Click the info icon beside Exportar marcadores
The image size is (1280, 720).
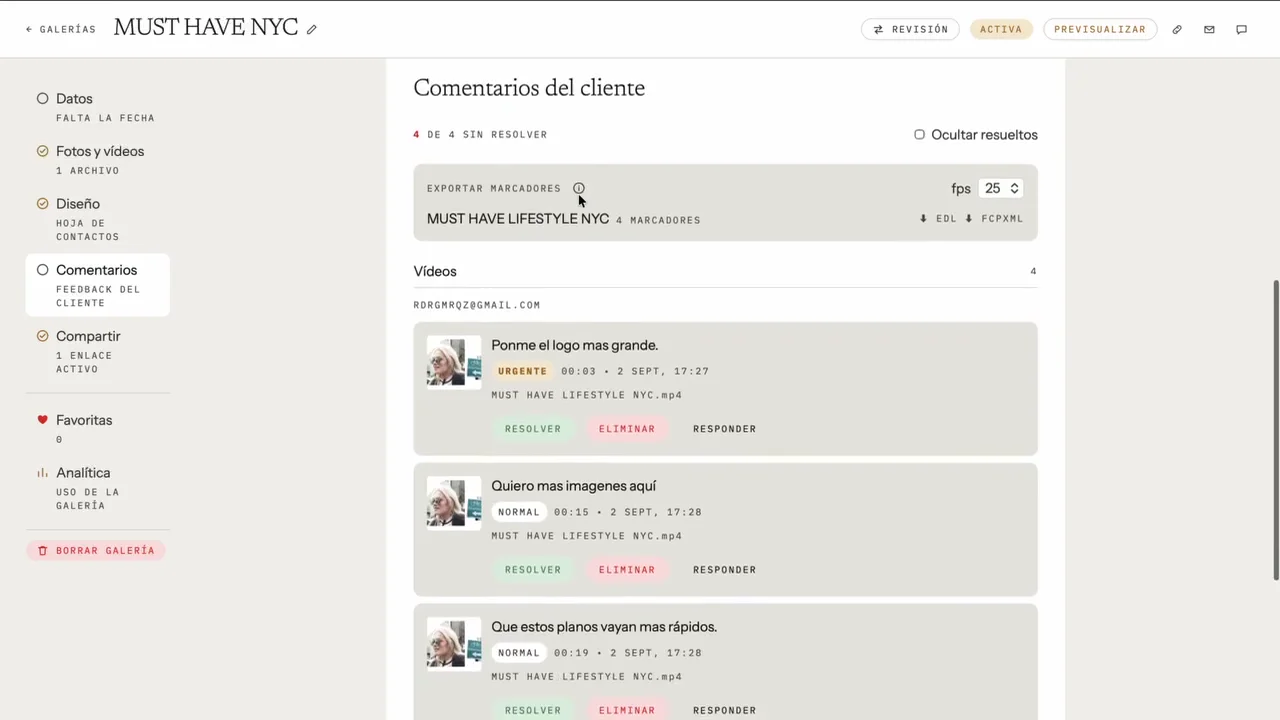click(579, 188)
